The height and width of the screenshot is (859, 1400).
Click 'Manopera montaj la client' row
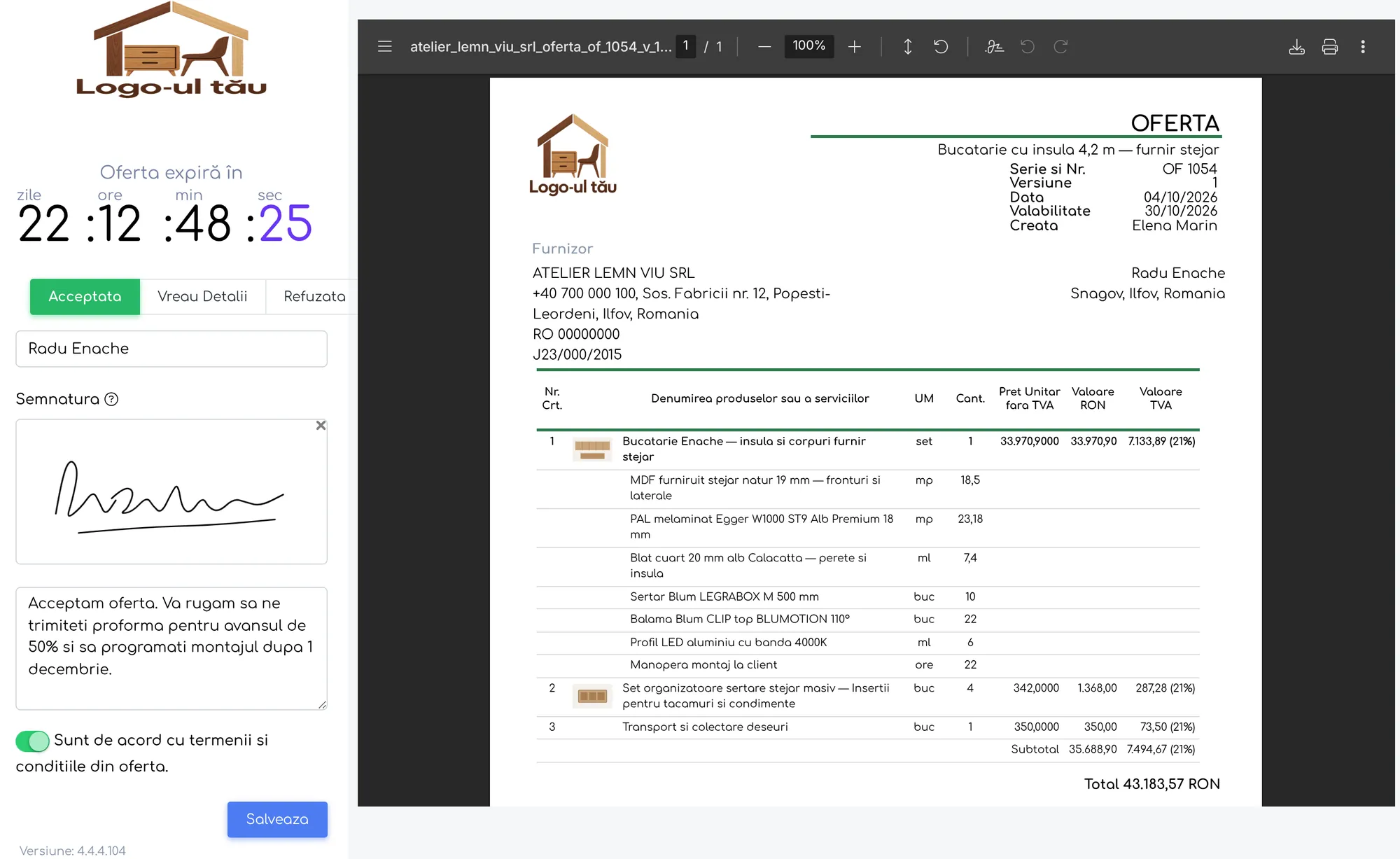tap(868, 665)
